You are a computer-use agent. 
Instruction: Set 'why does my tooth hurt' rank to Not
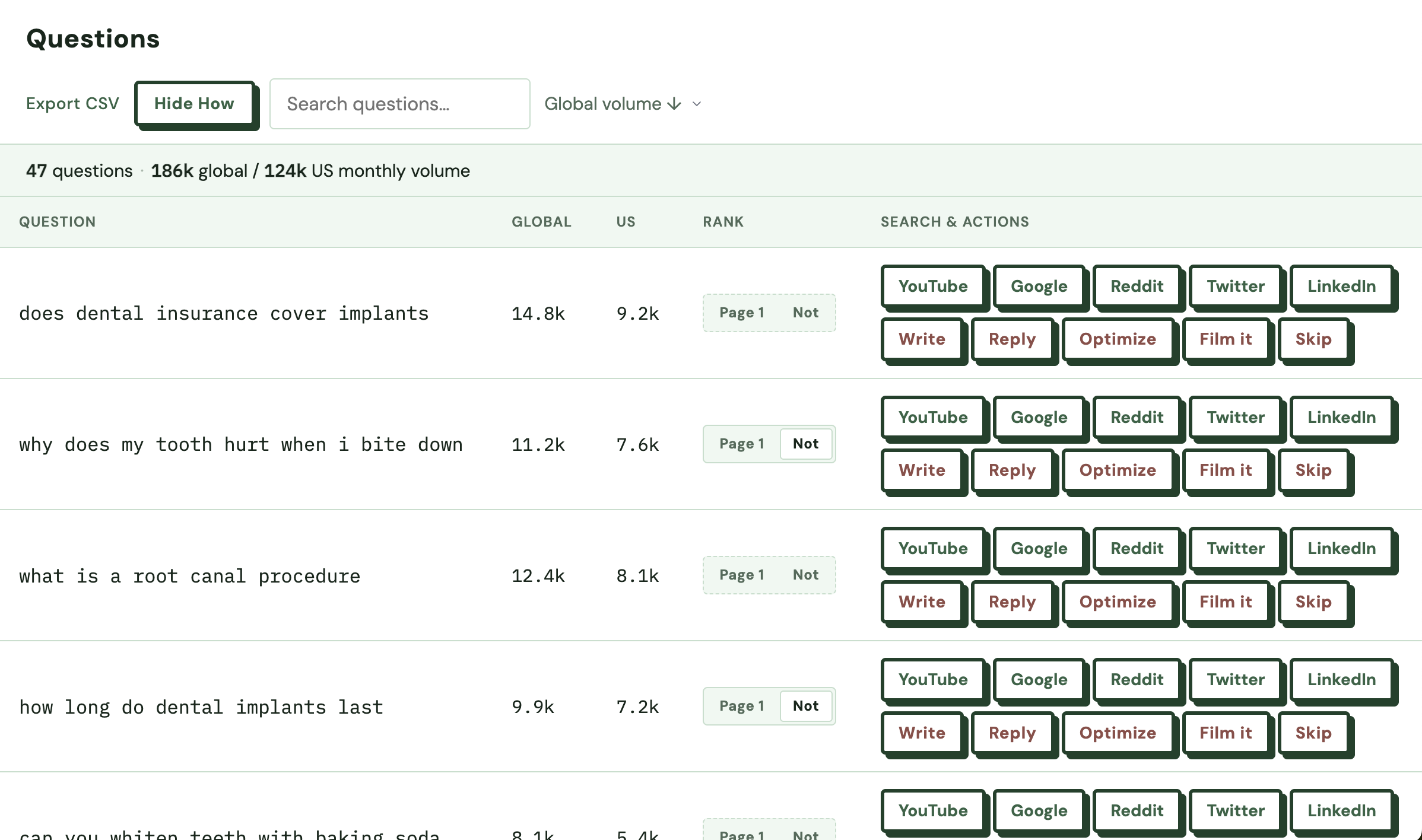tap(805, 444)
